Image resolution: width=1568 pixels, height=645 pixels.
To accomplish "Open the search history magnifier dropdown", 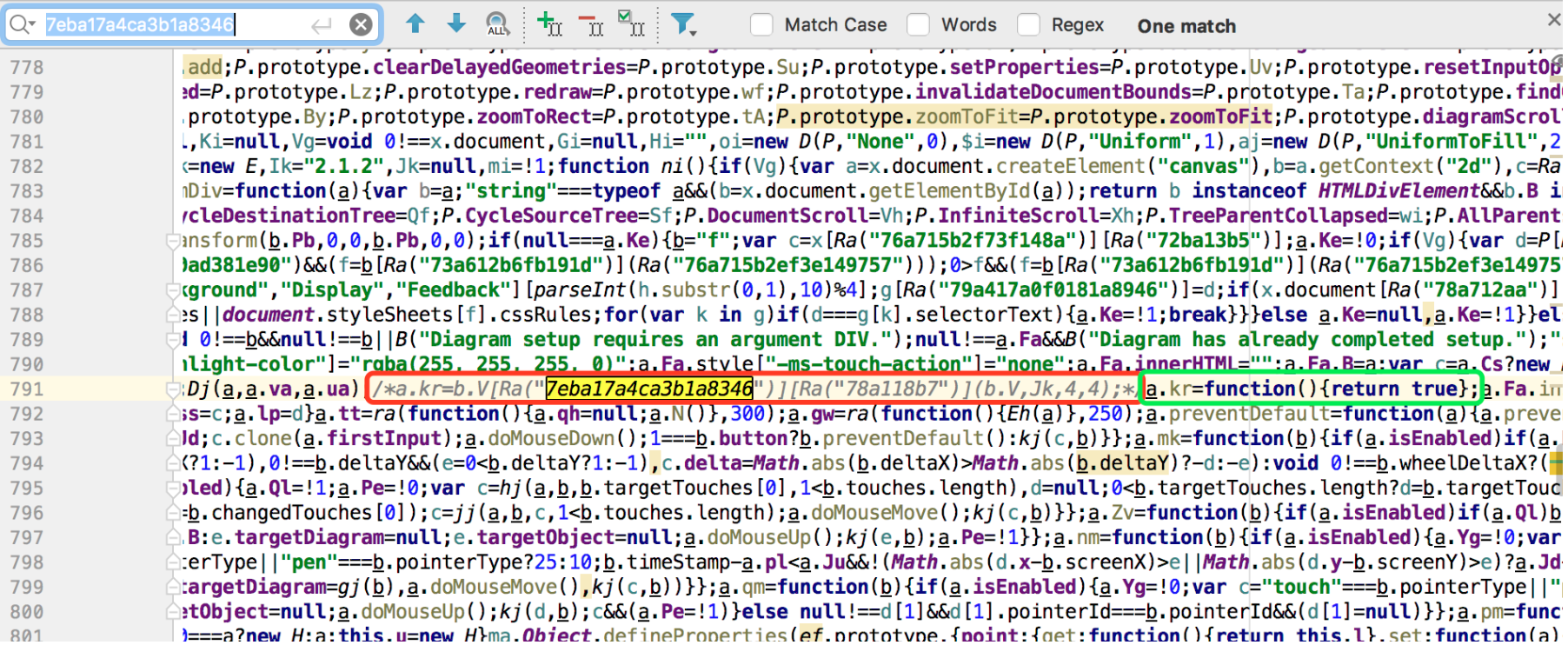I will (x=23, y=24).
